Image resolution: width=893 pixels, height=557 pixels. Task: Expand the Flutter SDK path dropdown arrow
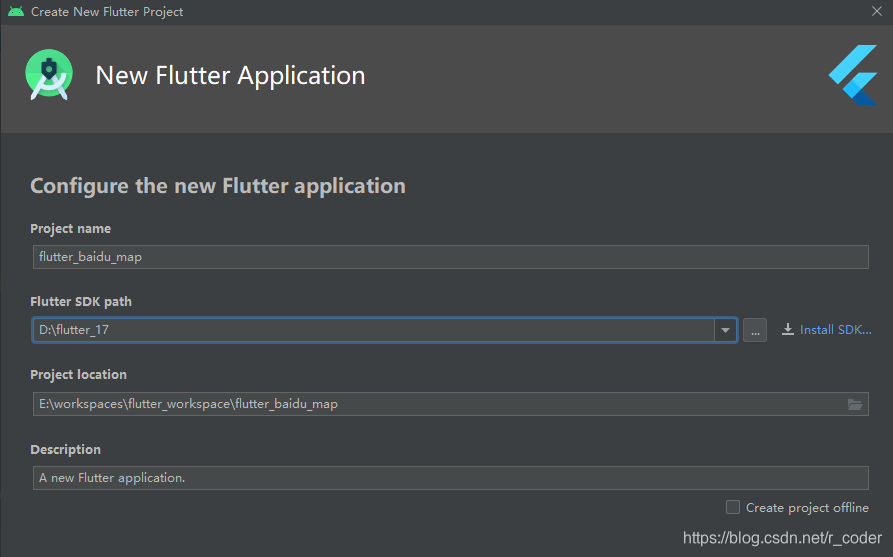click(726, 330)
